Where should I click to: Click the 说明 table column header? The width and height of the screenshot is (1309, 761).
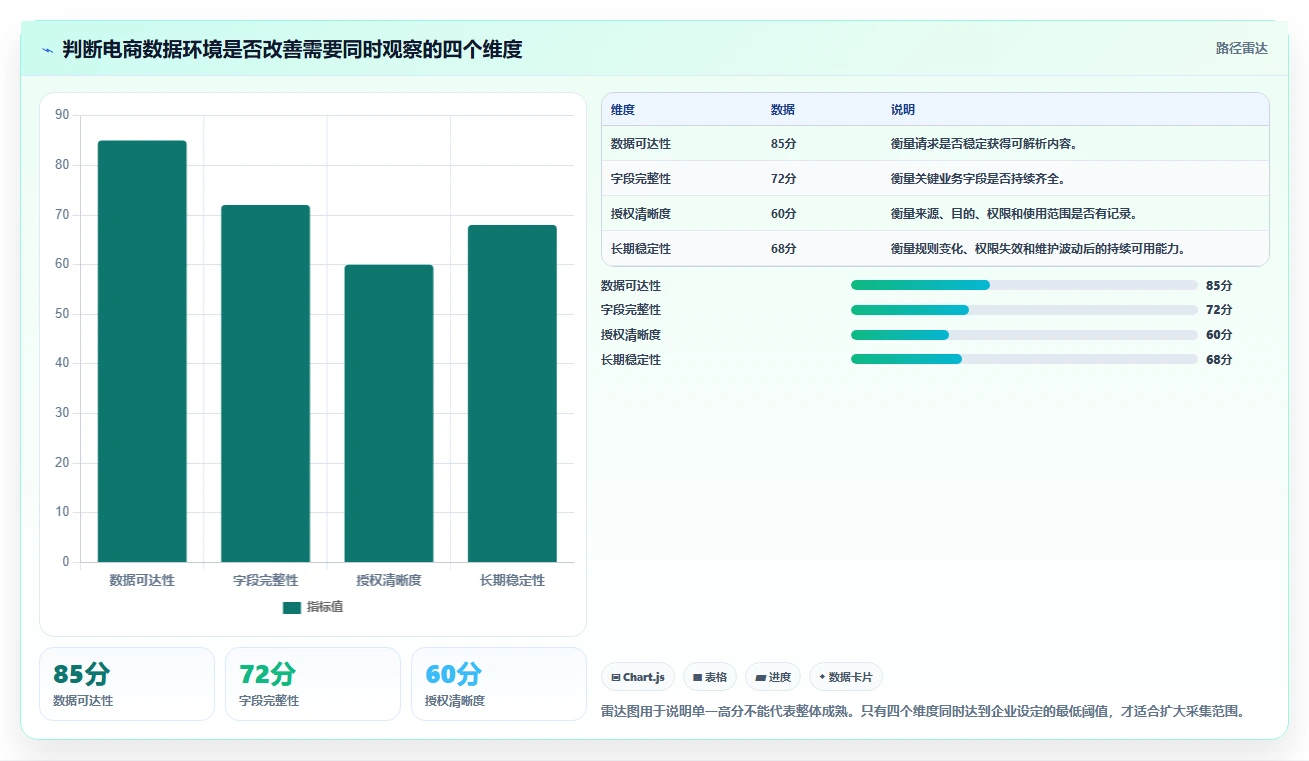tap(903, 110)
